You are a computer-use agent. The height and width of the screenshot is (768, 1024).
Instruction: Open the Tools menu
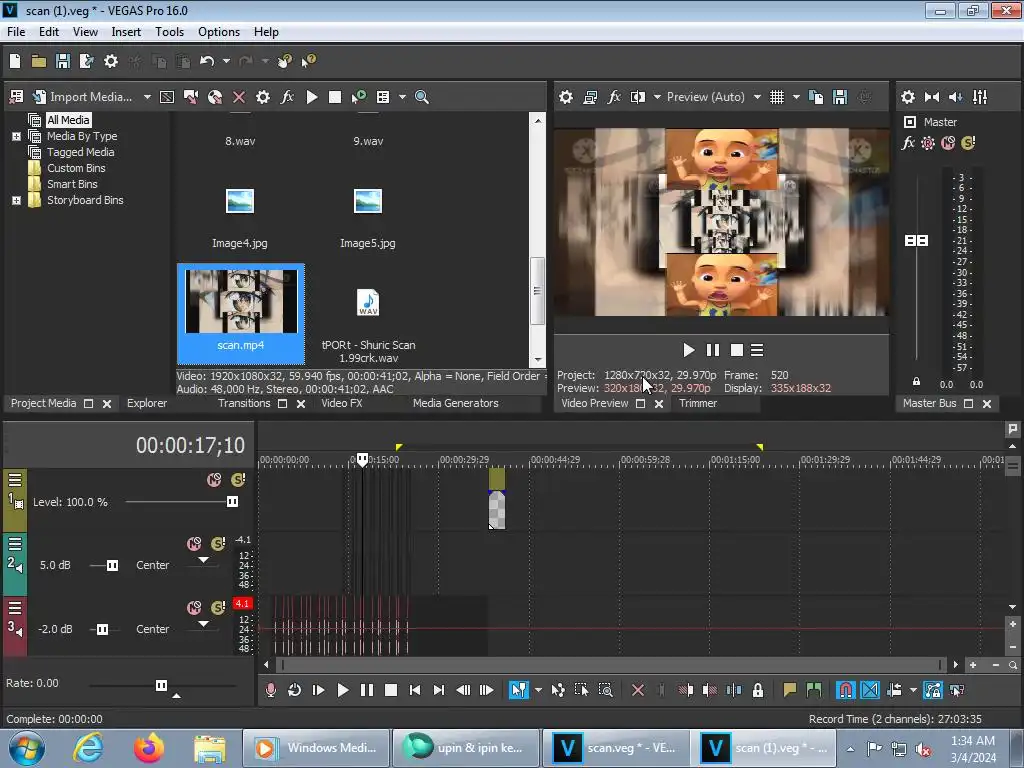click(169, 32)
